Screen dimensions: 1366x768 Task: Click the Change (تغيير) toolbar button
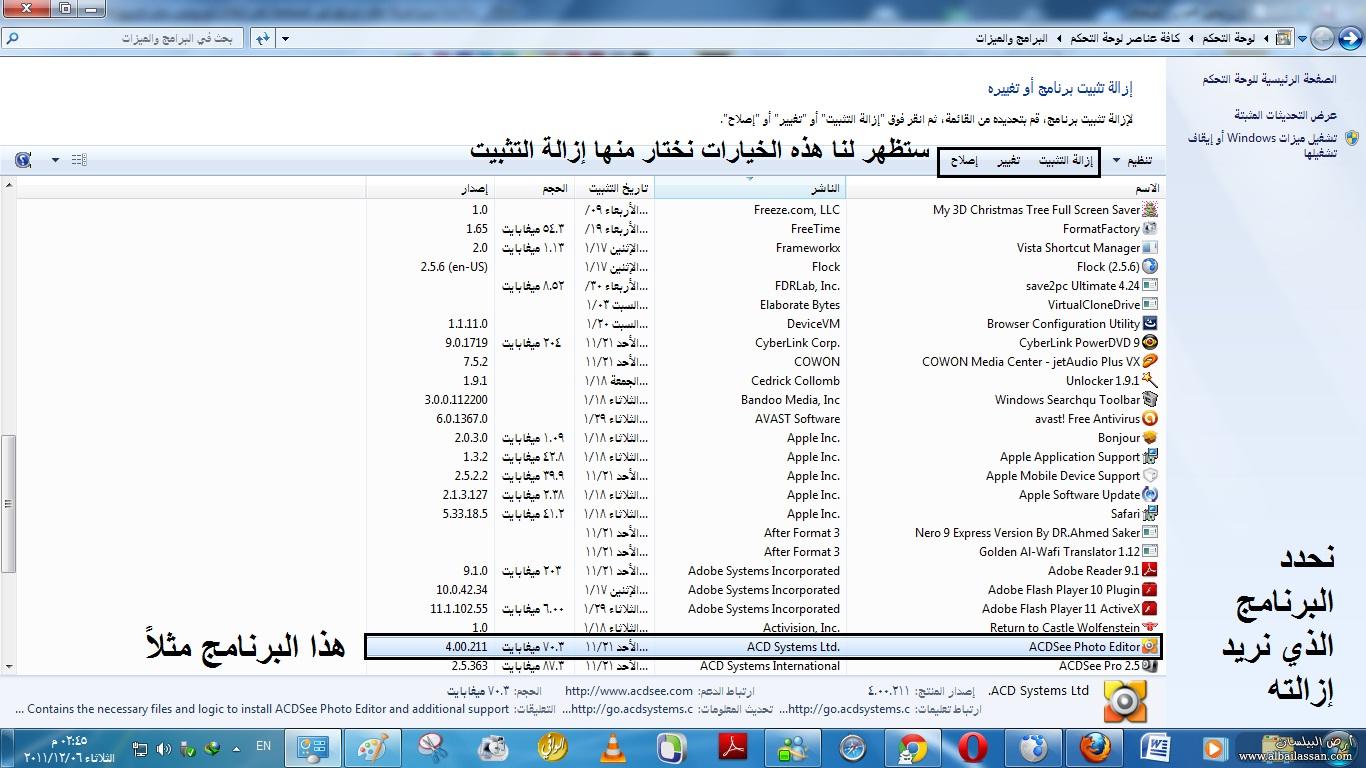tap(1008, 160)
